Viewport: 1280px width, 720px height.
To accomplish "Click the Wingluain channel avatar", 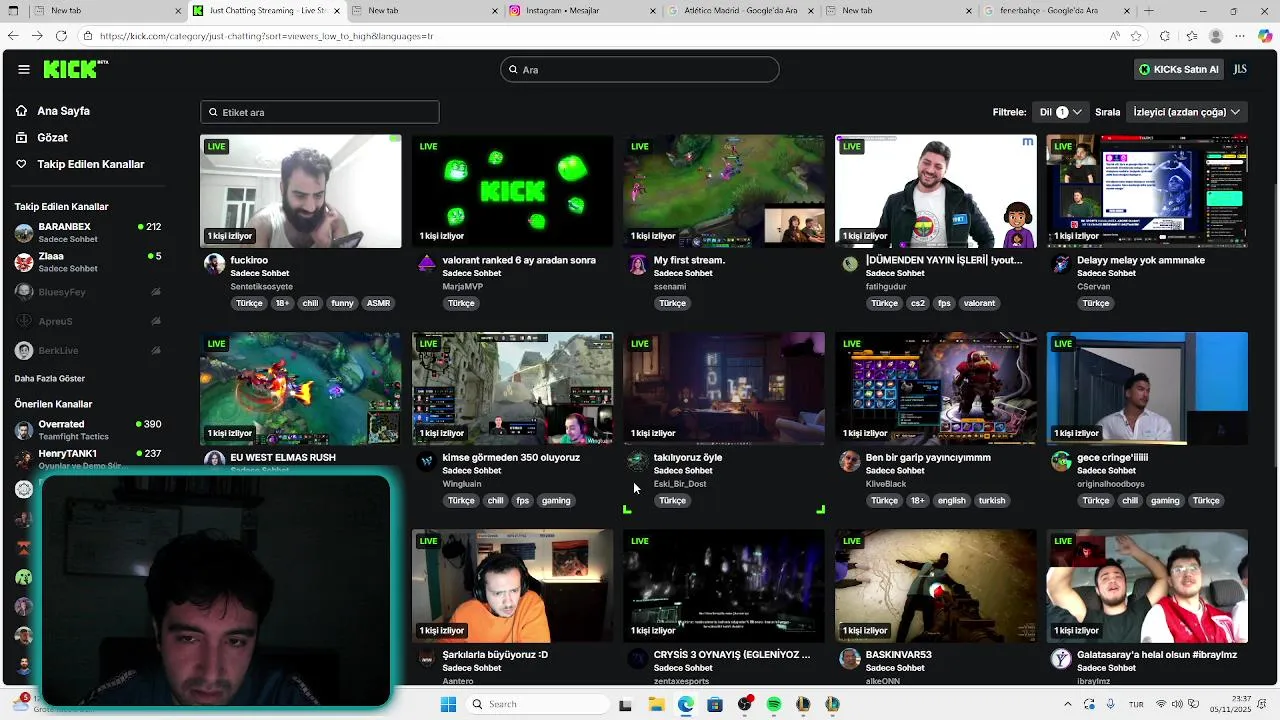I will click(x=426, y=461).
